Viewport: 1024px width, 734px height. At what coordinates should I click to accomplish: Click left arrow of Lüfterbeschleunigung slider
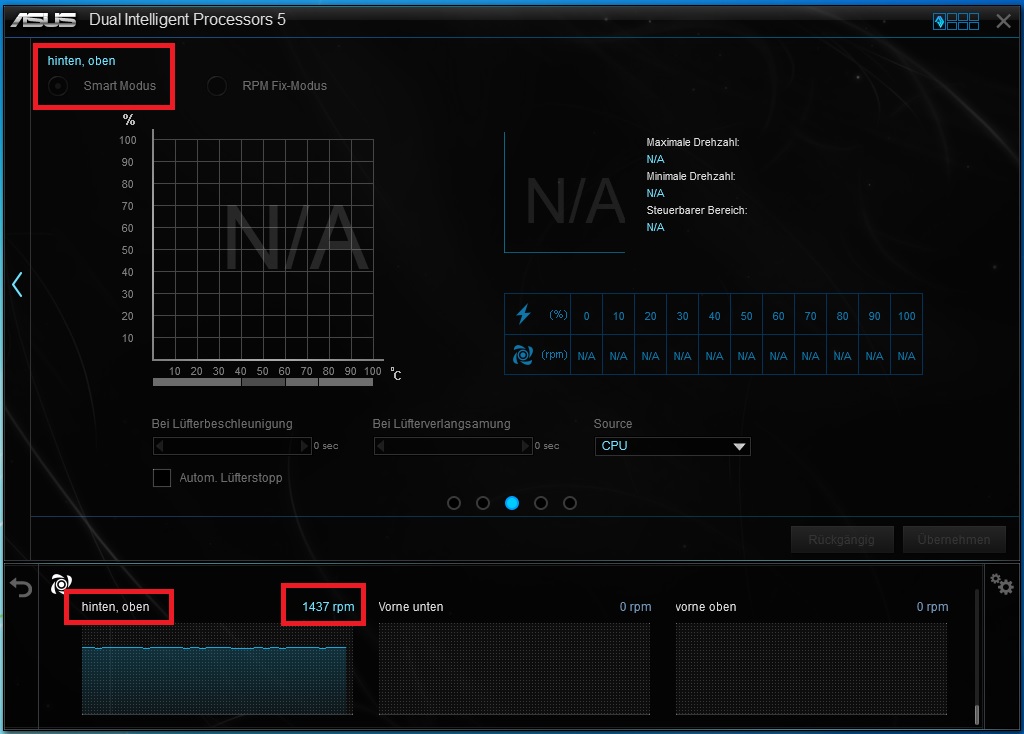(x=159, y=446)
